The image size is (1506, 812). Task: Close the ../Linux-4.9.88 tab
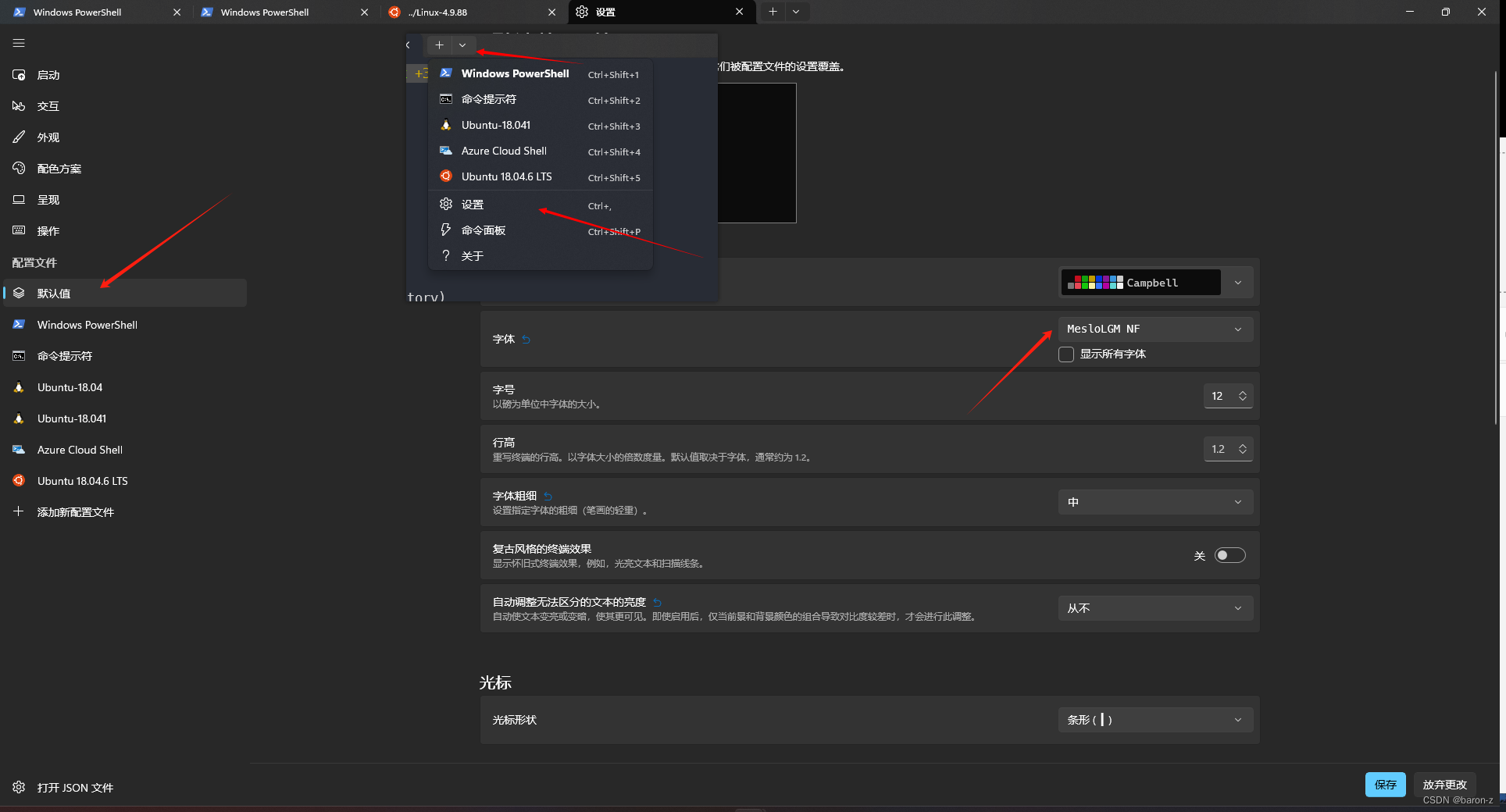pos(552,12)
